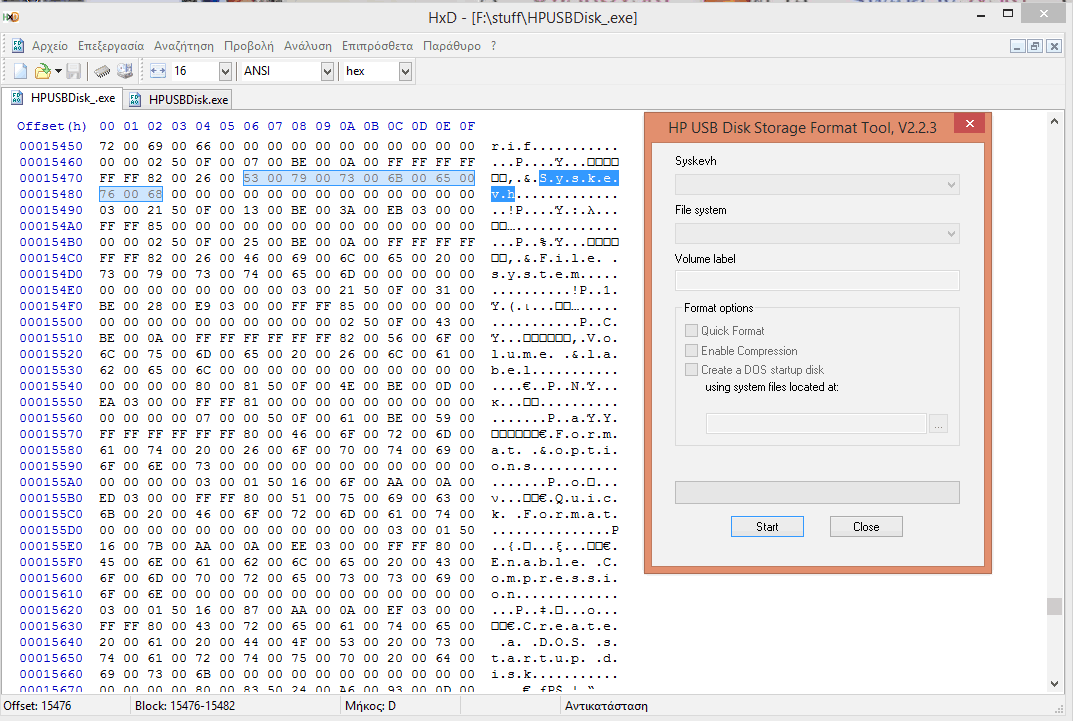Image resolution: width=1073 pixels, height=721 pixels.
Task: Open the recent files arrow beside Open
Action: point(58,71)
